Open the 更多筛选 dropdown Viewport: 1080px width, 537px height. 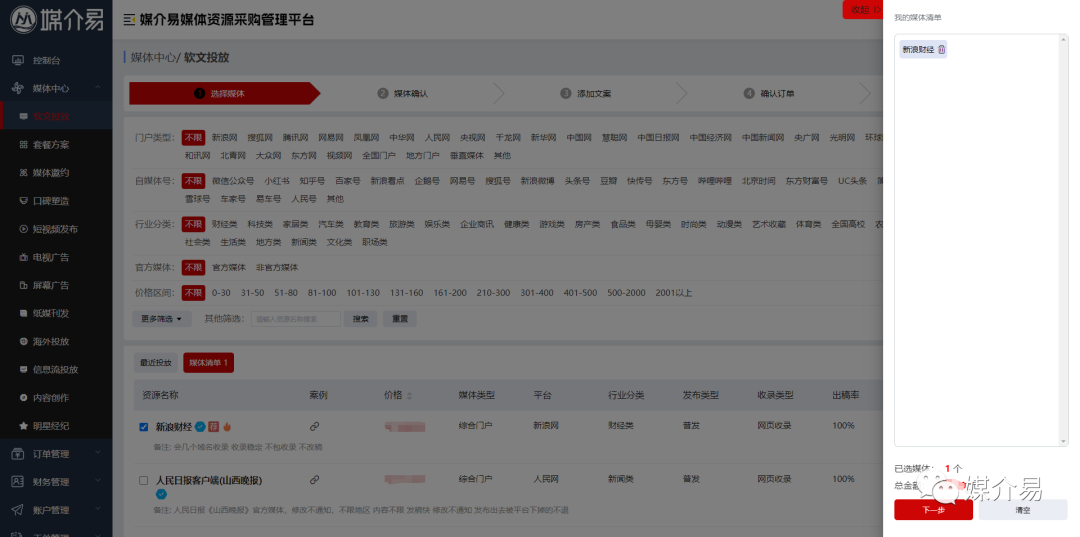tap(162, 319)
